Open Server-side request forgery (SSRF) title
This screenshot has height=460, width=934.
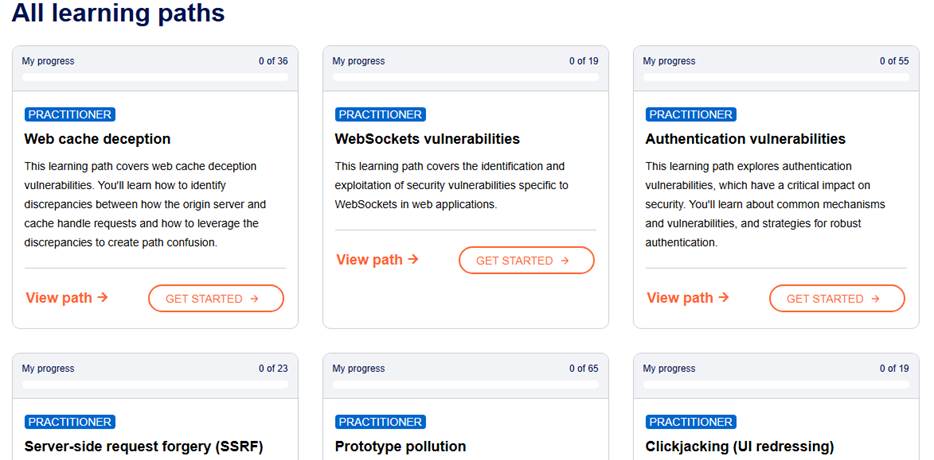[144, 446]
